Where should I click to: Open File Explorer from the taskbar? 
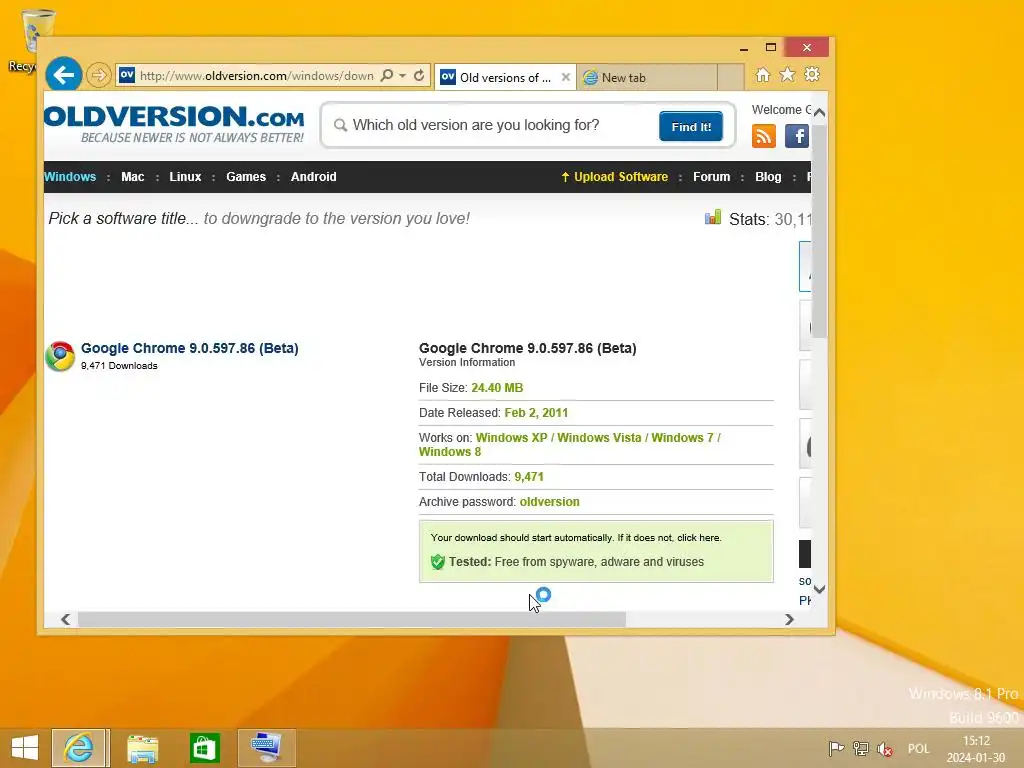click(142, 748)
